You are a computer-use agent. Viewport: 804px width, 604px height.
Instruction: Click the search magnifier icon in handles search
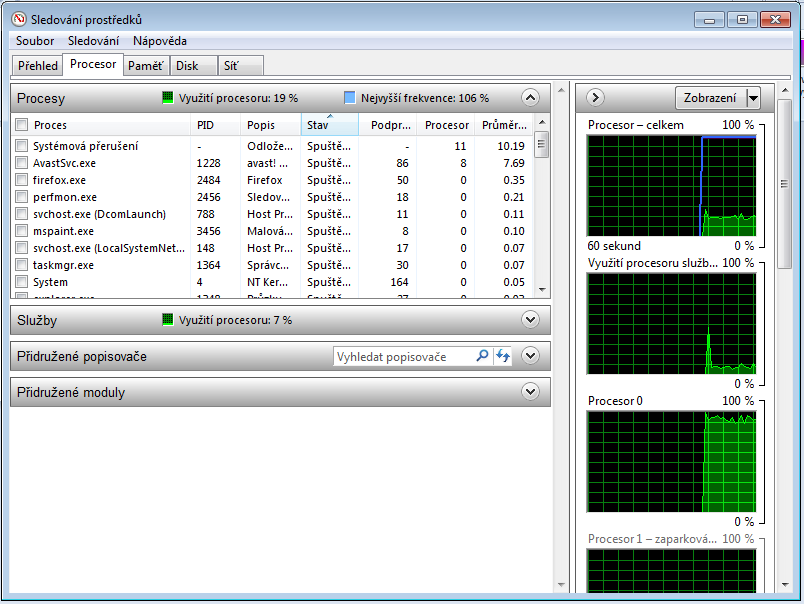pyautogui.click(x=482, y=356)
